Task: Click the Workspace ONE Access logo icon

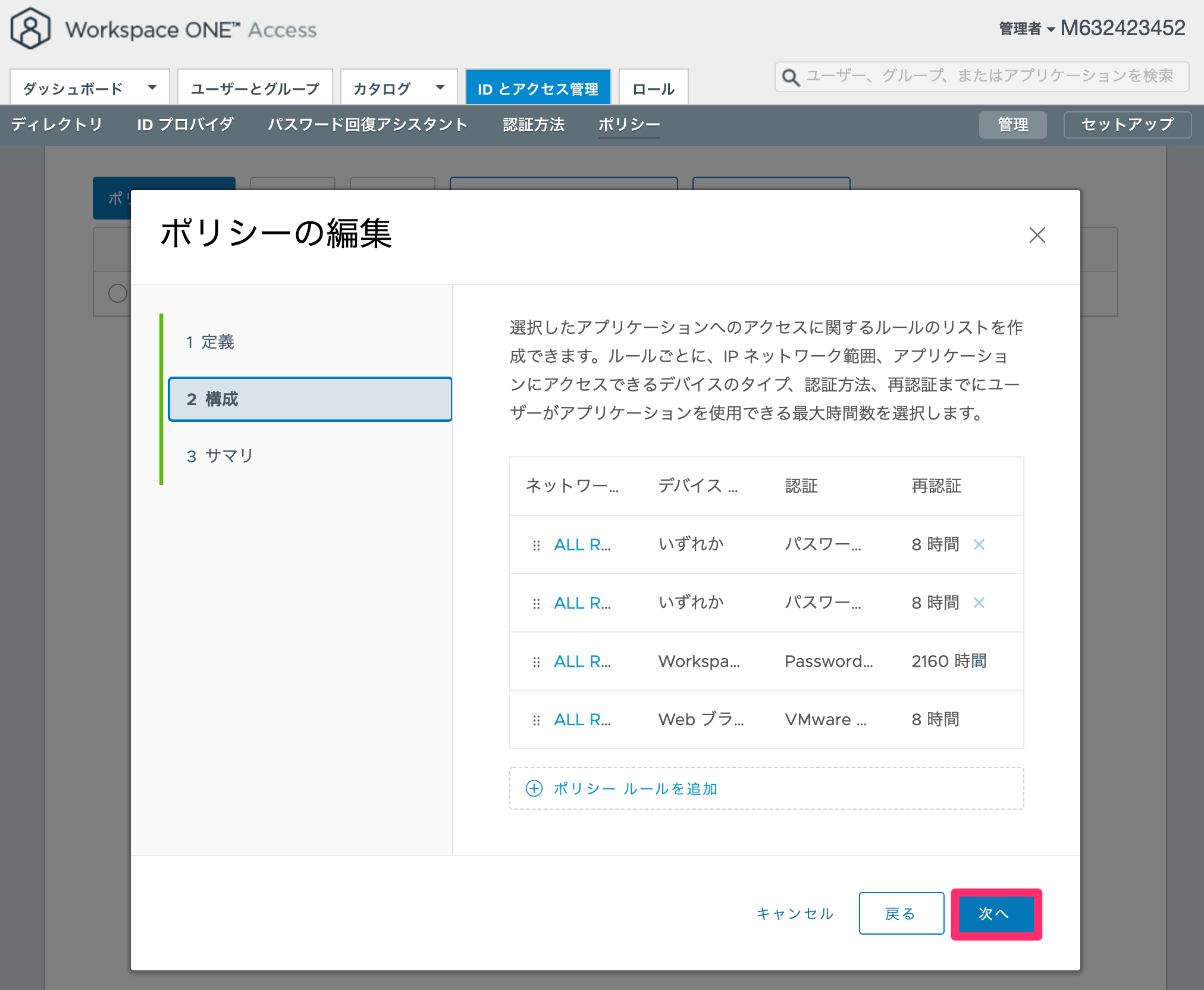Action: point(30,28)
